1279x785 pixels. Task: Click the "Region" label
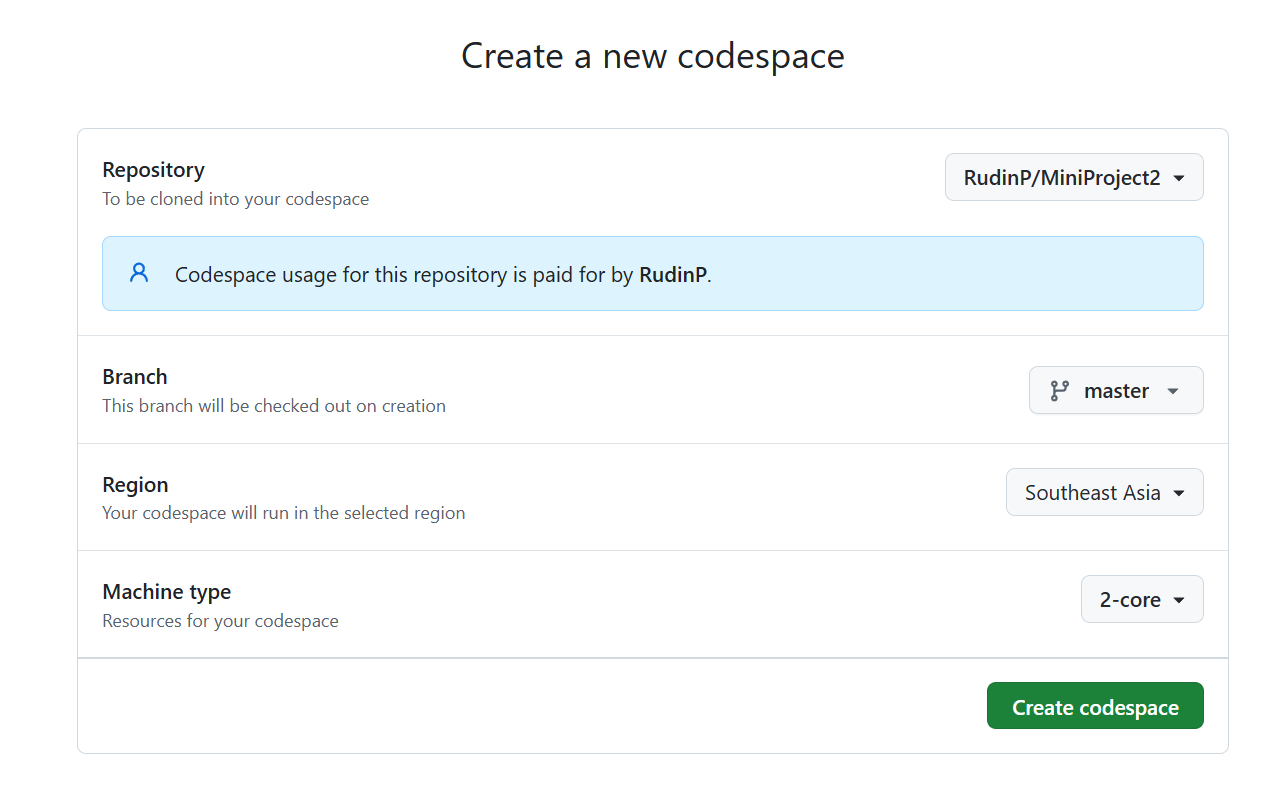(135, 485)
